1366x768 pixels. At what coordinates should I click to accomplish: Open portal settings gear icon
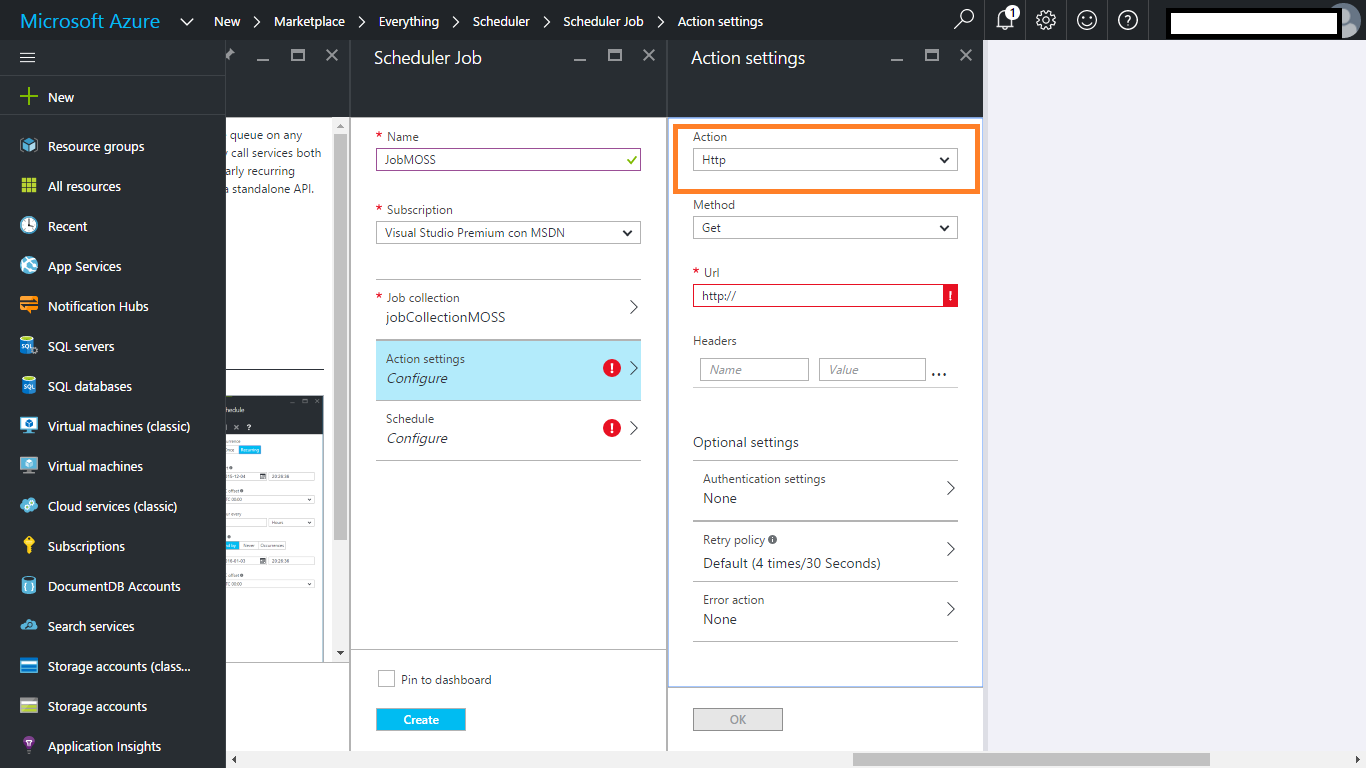[x=1046, y=20]
